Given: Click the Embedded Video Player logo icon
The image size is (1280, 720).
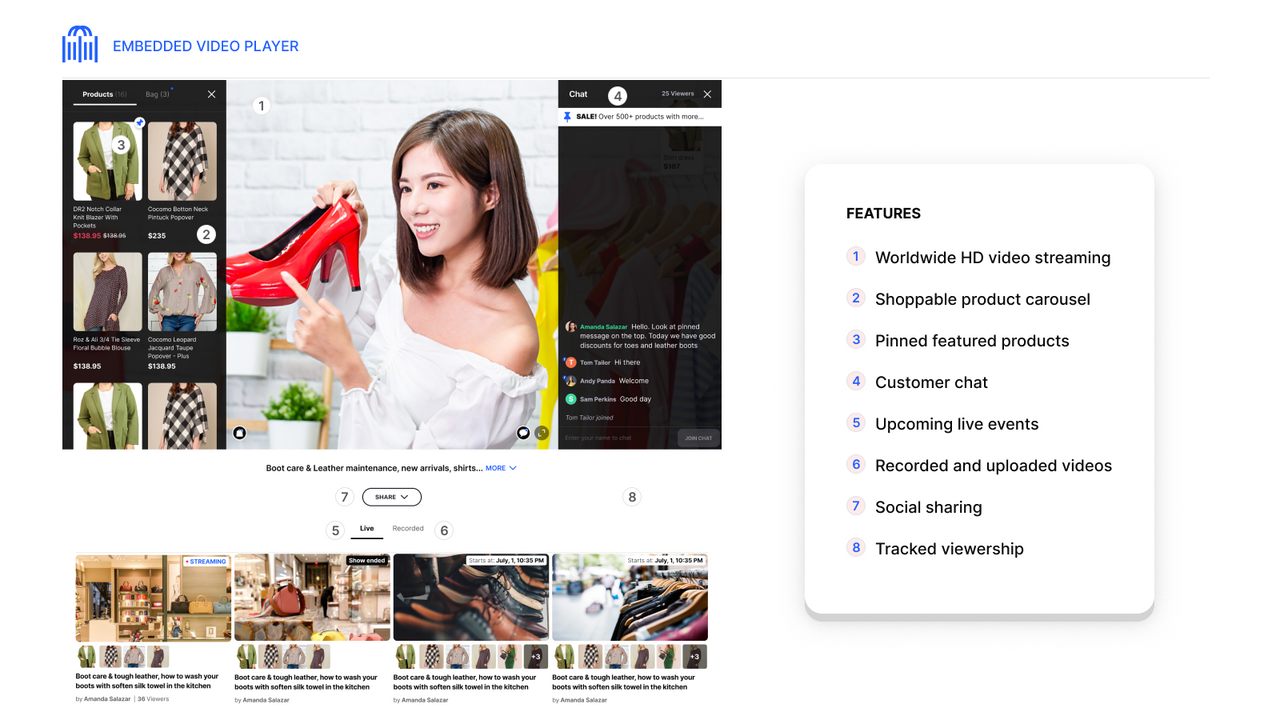Looking at the screenshot, I should (x=80, y=44).
